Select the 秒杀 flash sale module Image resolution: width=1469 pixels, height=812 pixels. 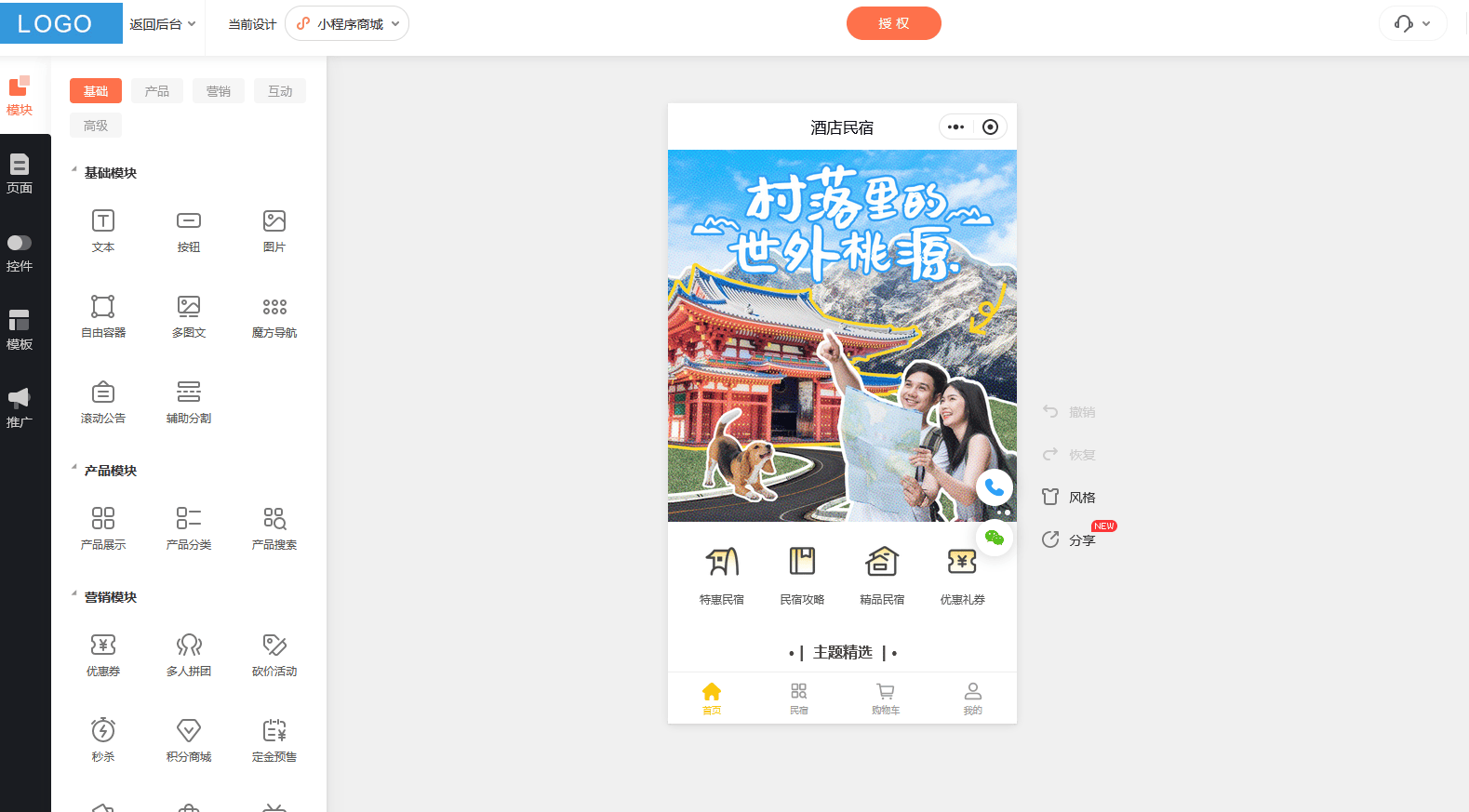[103, 741]
